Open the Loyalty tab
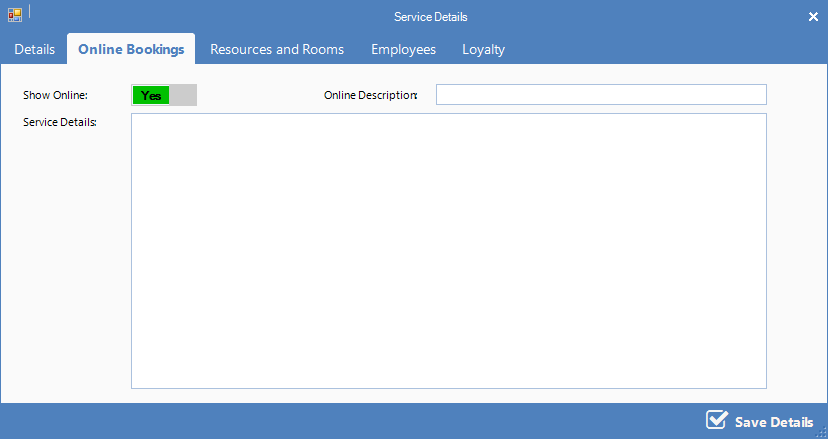828x439 pixels. point(483,49)
